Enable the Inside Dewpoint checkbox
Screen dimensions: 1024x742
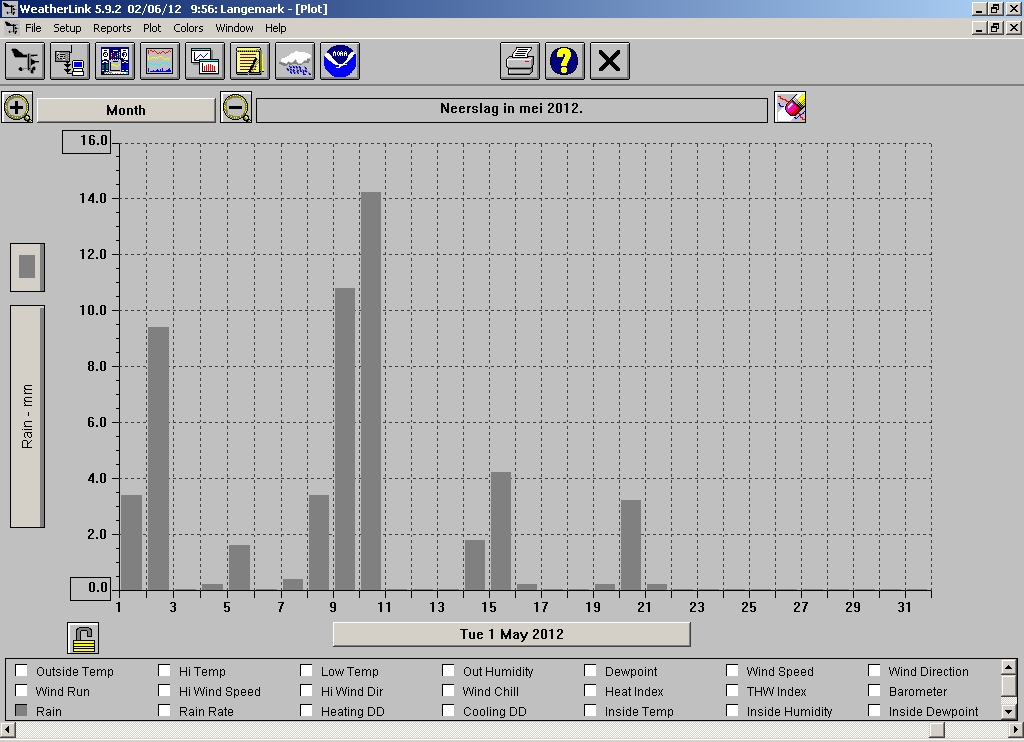pos(874,711)
